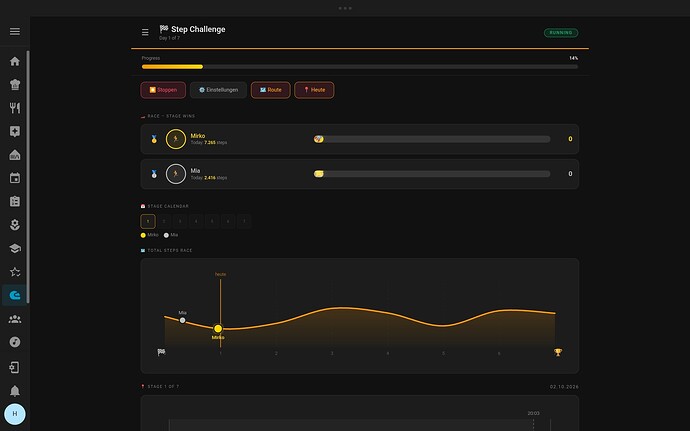
Task: Switch to the Route view
Action: tap(270, 90)
